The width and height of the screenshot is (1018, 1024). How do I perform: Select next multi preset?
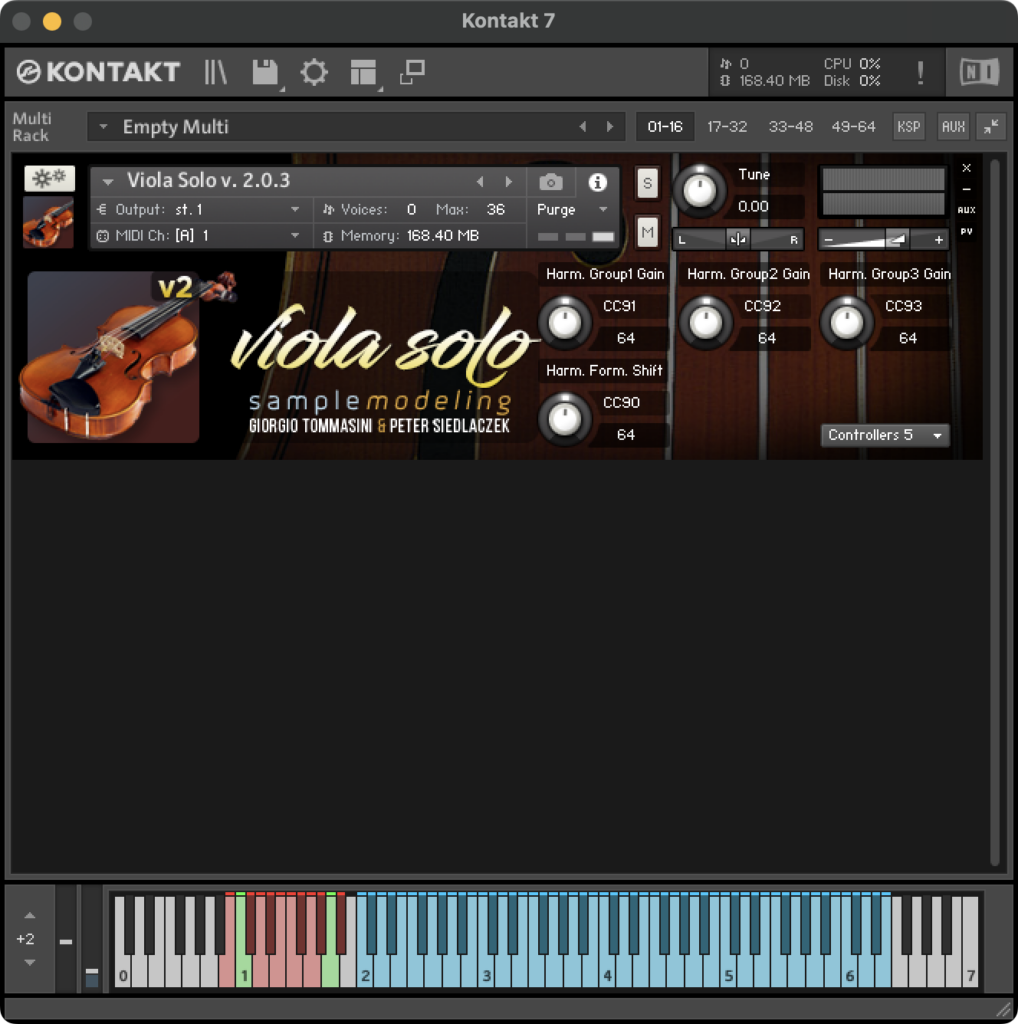coord(610,127)
